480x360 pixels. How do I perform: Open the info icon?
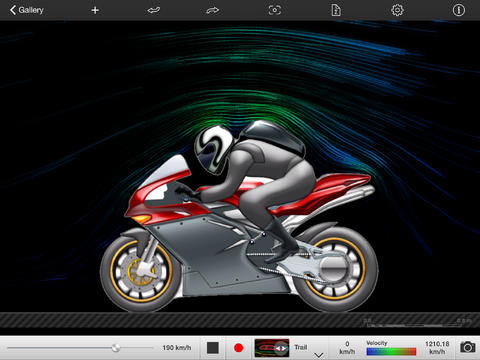click(x=459, y=10)
